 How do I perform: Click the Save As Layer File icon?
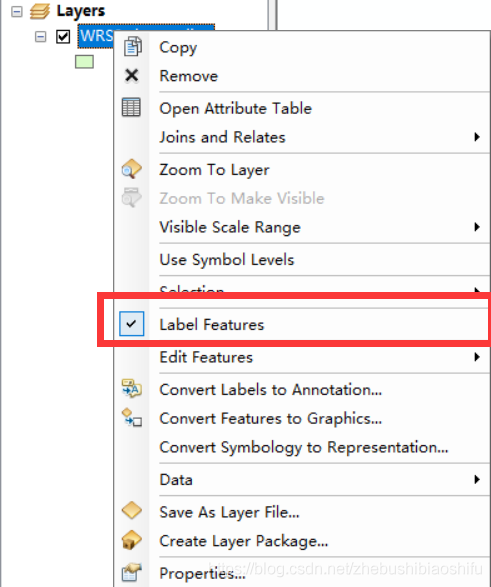[131, 511]
